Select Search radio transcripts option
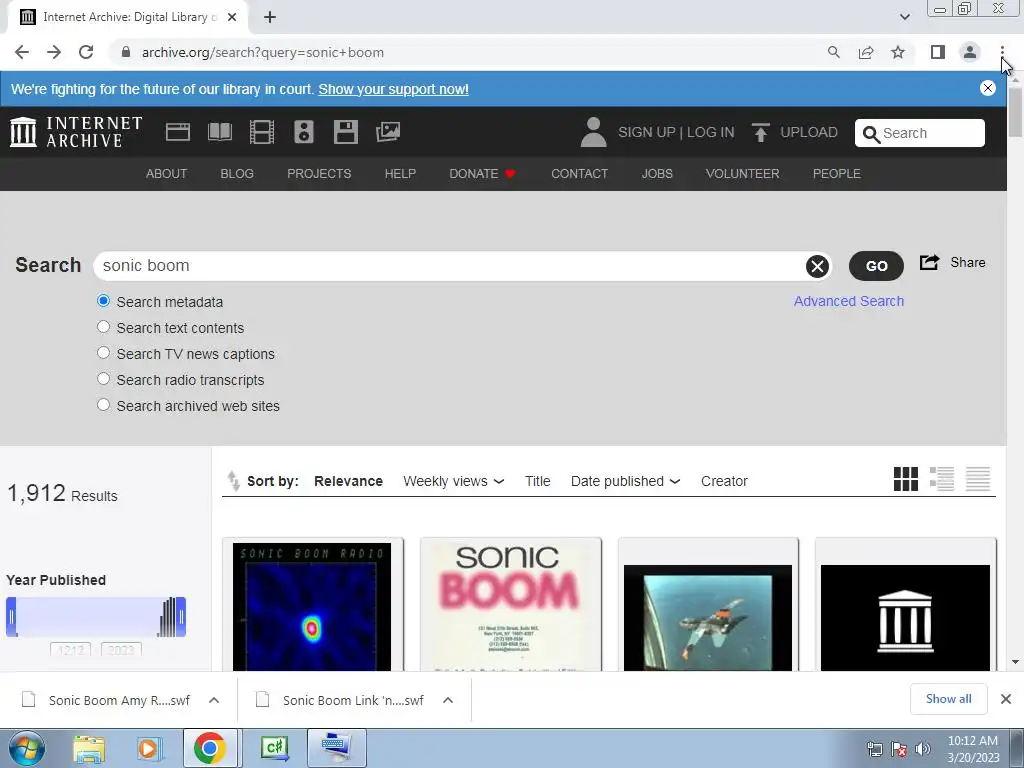 (x=103, y=379)
